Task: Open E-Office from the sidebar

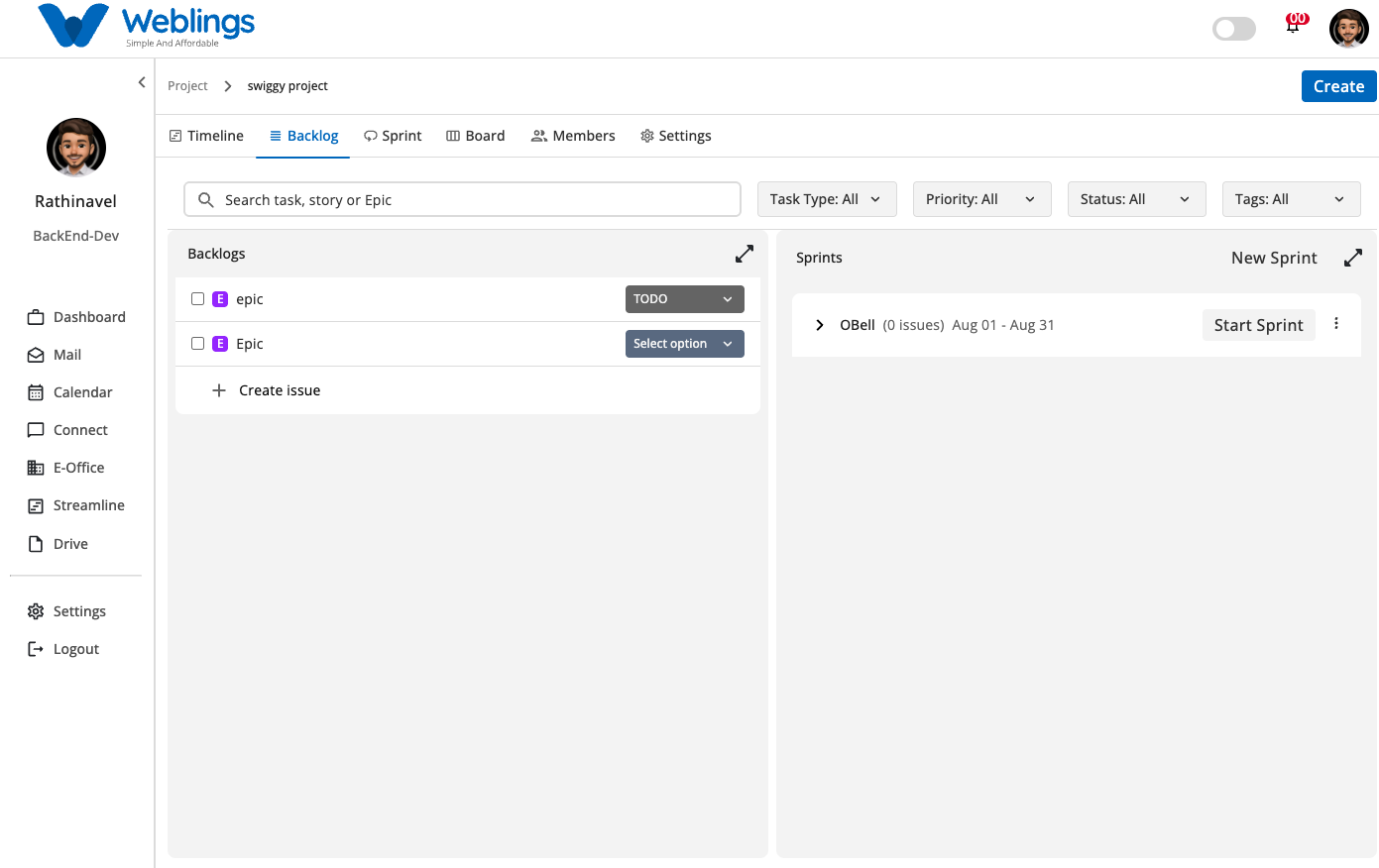Action: 65,468
